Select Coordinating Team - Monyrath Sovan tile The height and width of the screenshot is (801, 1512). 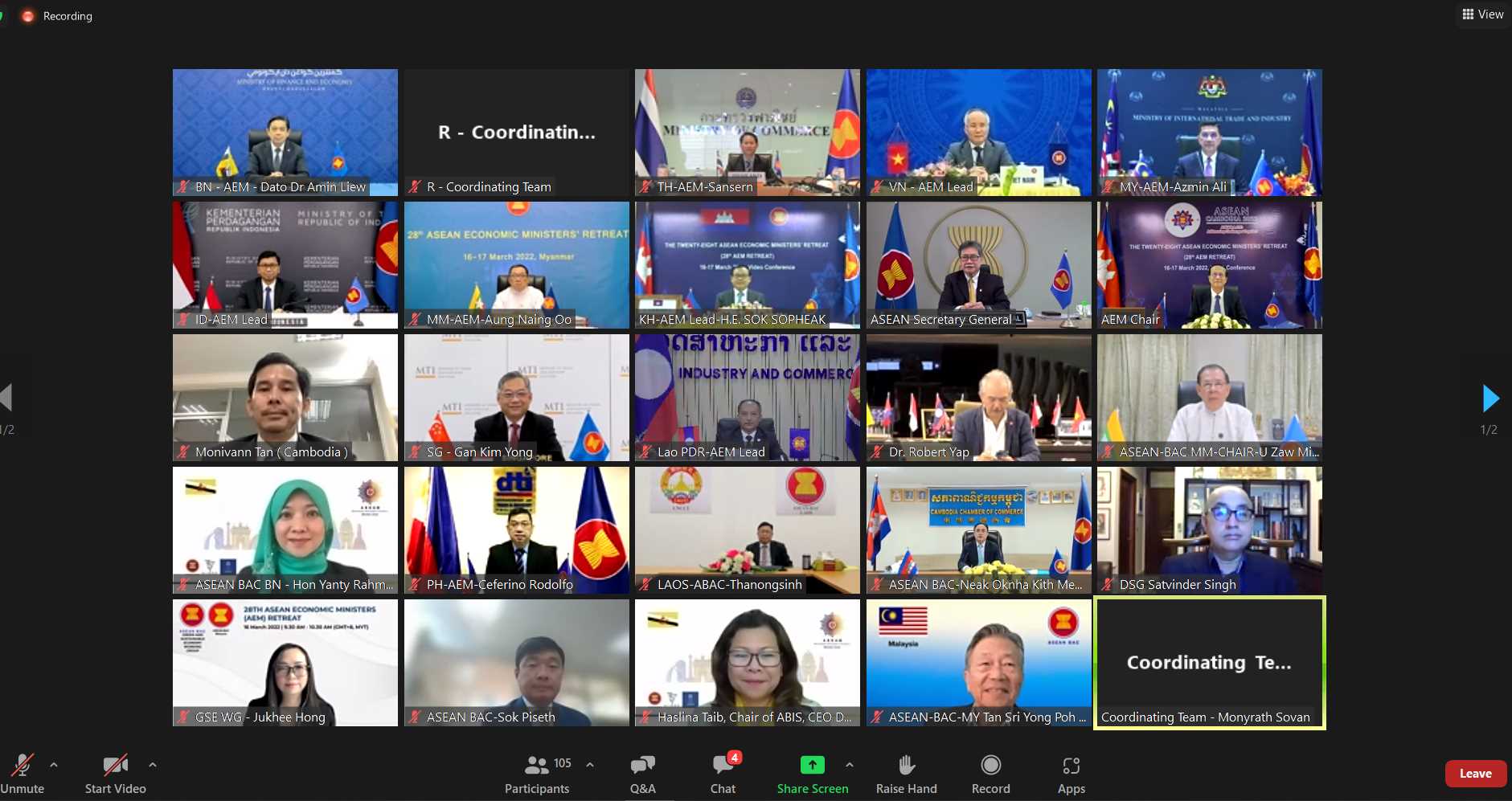[x=1210, y=663]
